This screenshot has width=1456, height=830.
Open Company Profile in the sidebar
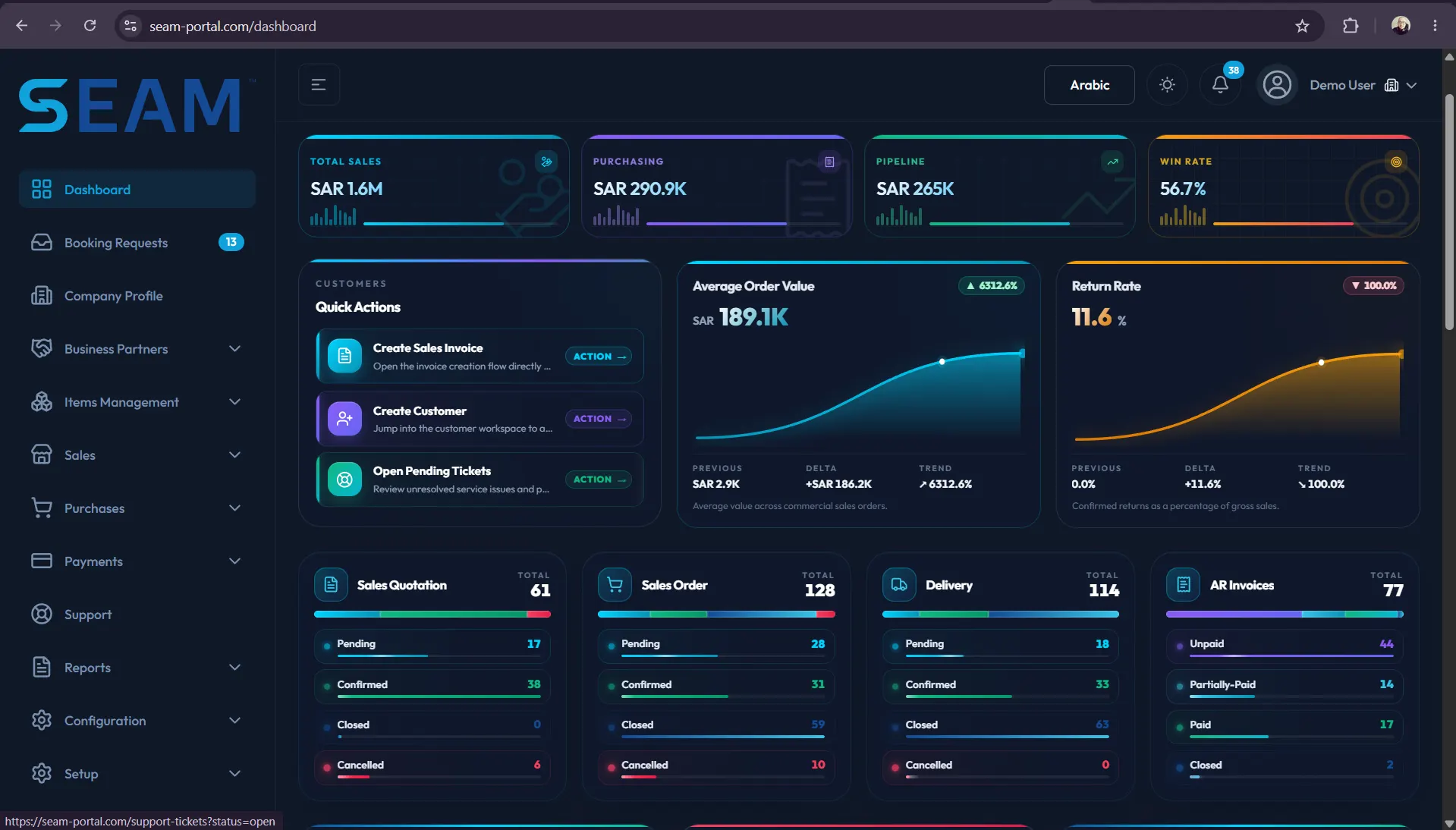pyautogui.click(x=137, y=296)
